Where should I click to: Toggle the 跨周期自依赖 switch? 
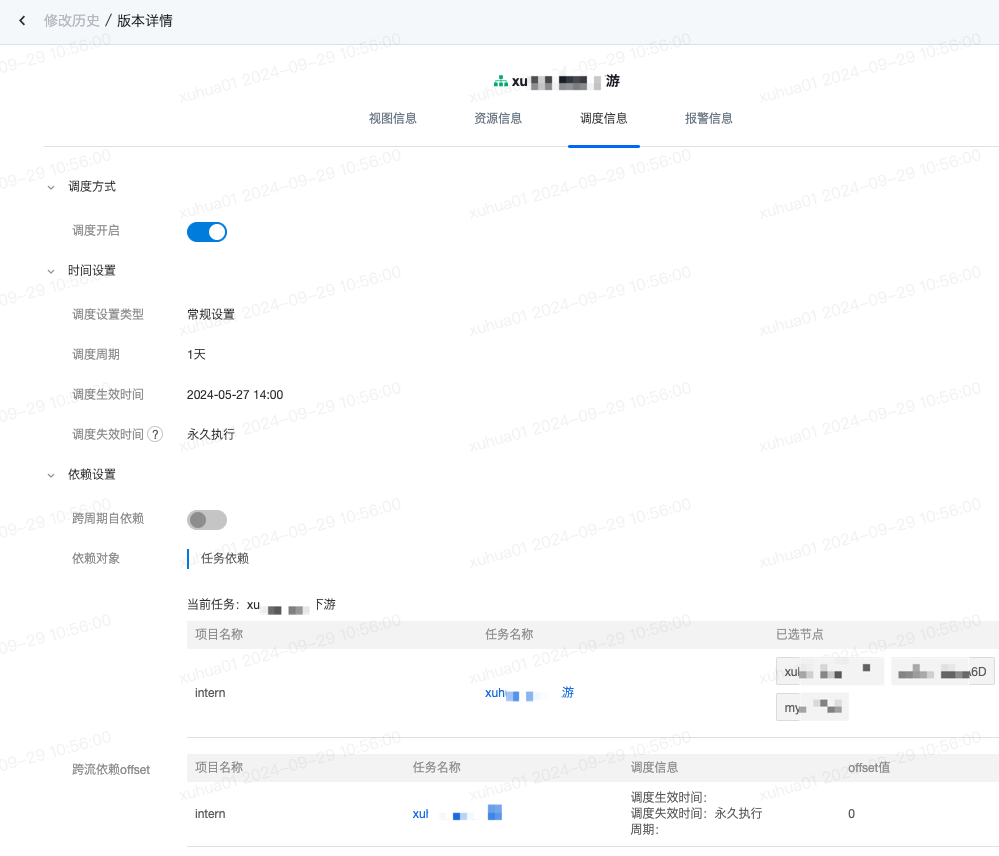[x=206, y=520]
